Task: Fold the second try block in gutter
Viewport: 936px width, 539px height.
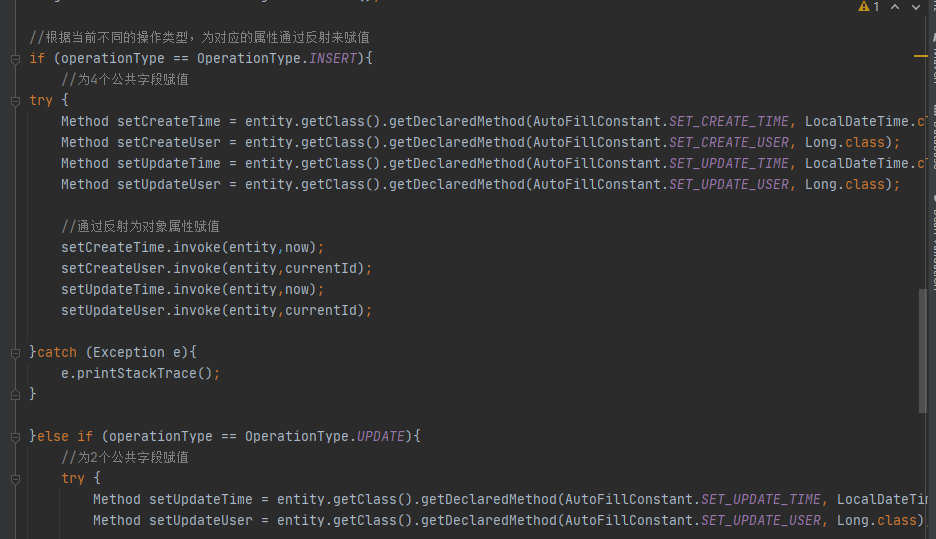Action: (x=15, y=478)
